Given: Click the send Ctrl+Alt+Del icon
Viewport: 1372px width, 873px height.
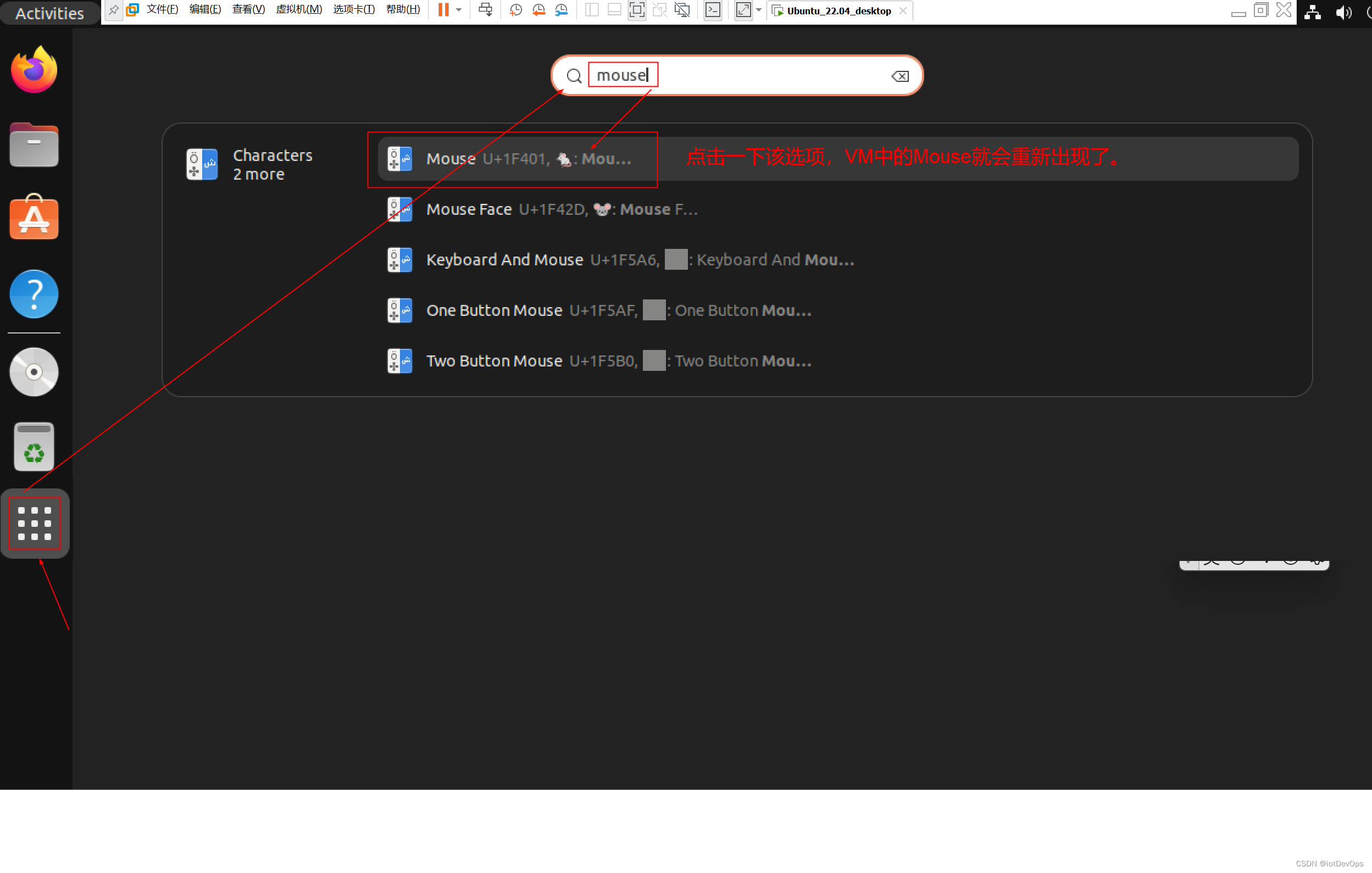Looking at the screenshot, I should coord(485,10).
